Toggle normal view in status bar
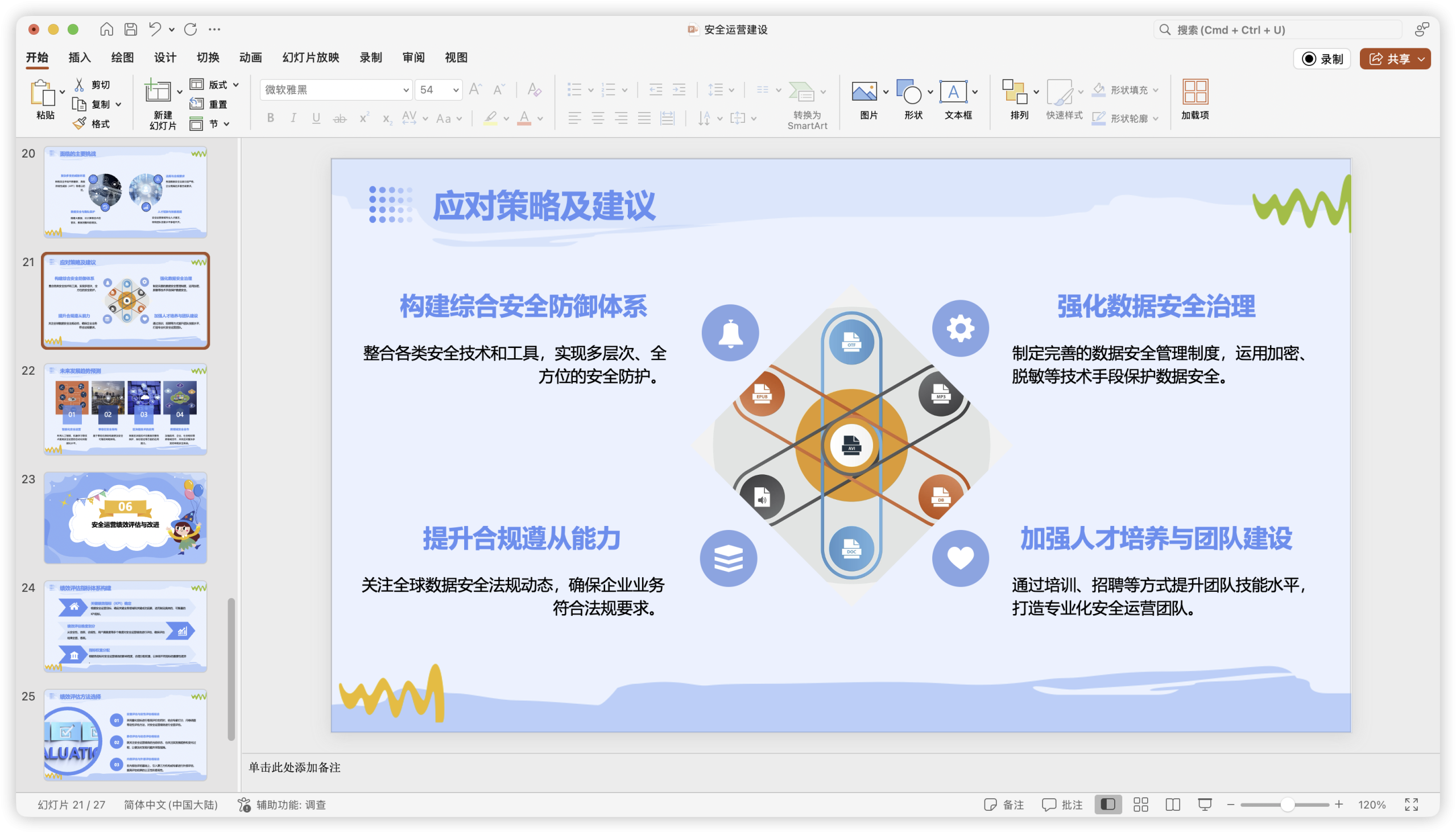The width and height of the screenshot is (1456, 833). (1107, 805)
